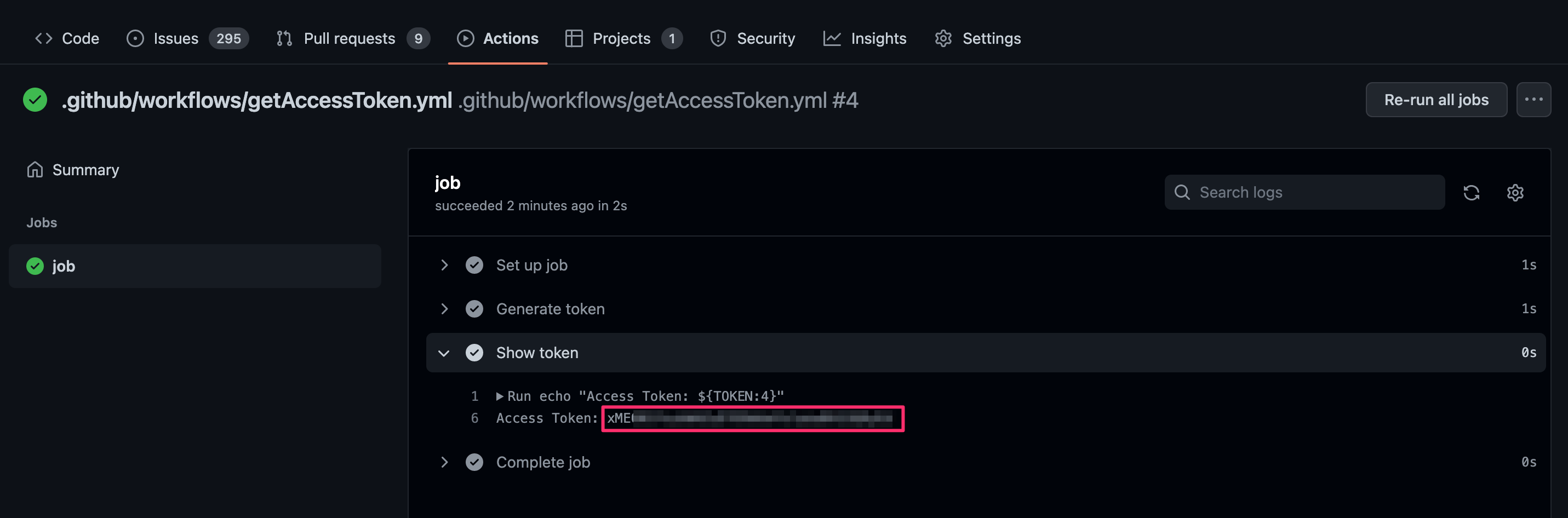Image resolution: width=1568 pixels, height=518 pixels.
Task: Expand the Complete job step
Action: click(x=444, y=462)
